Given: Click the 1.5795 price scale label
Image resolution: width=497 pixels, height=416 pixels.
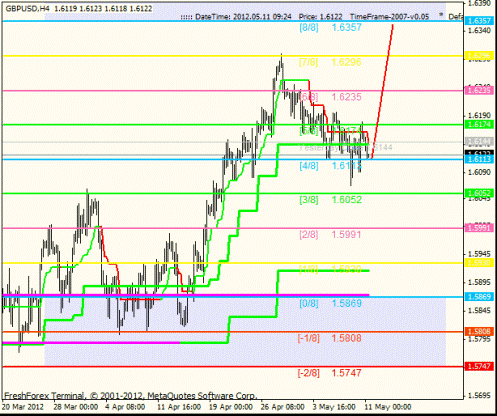Looking at the screenshot, I should pyautogui.click(x=479, y=339).
